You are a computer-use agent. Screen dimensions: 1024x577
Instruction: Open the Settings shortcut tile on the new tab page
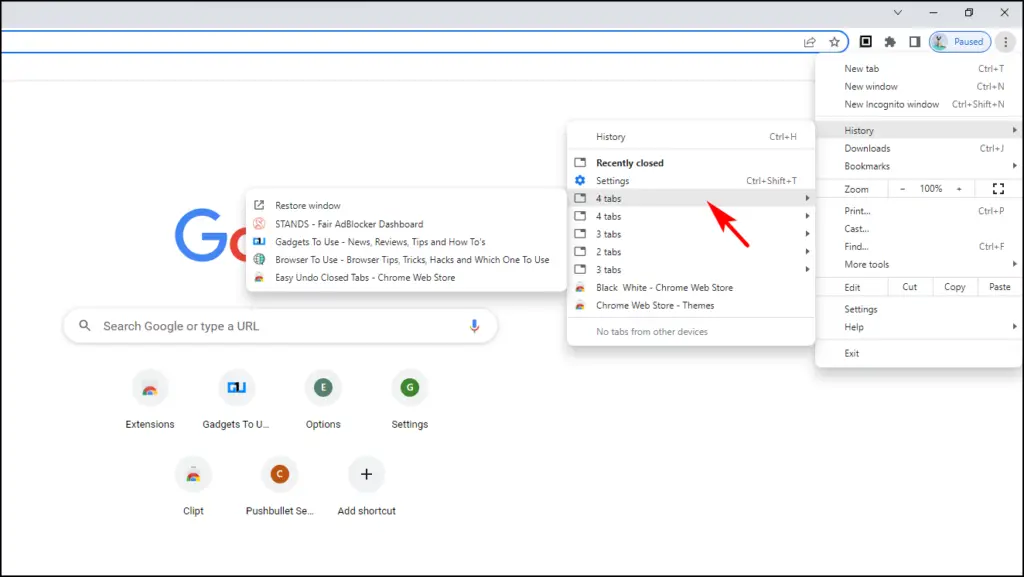[x=409, y=399]
